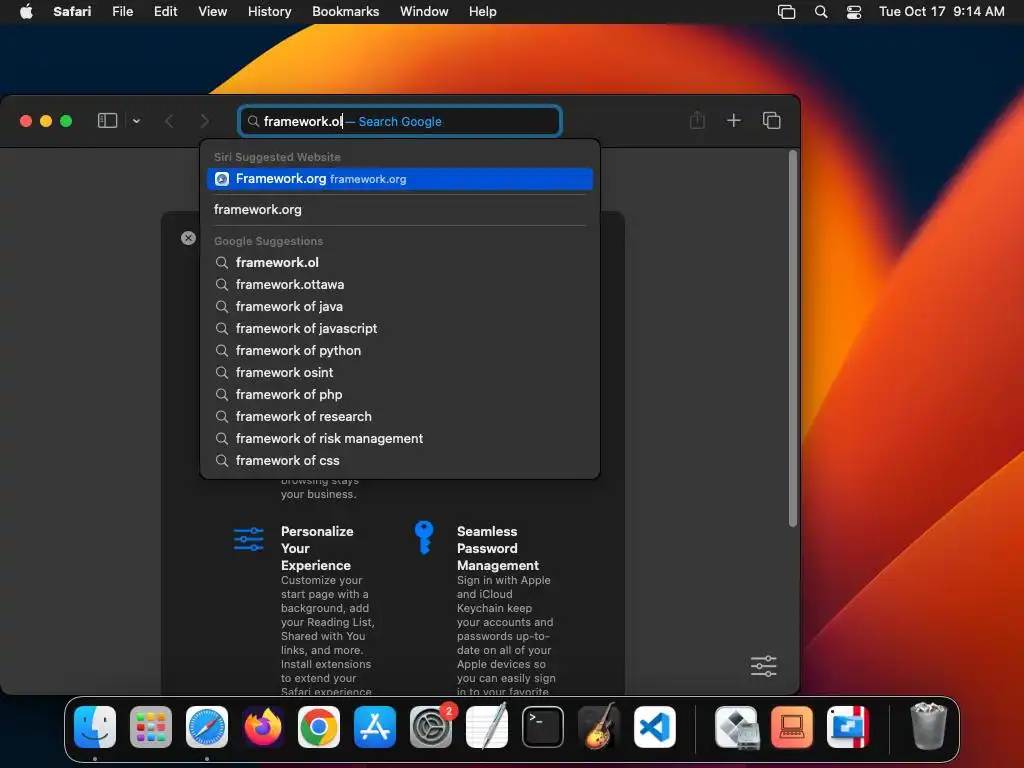Launch Visual Studio Code from the Dock
Viewport: 1024px width, 768px height.
(x=655, y=727)
